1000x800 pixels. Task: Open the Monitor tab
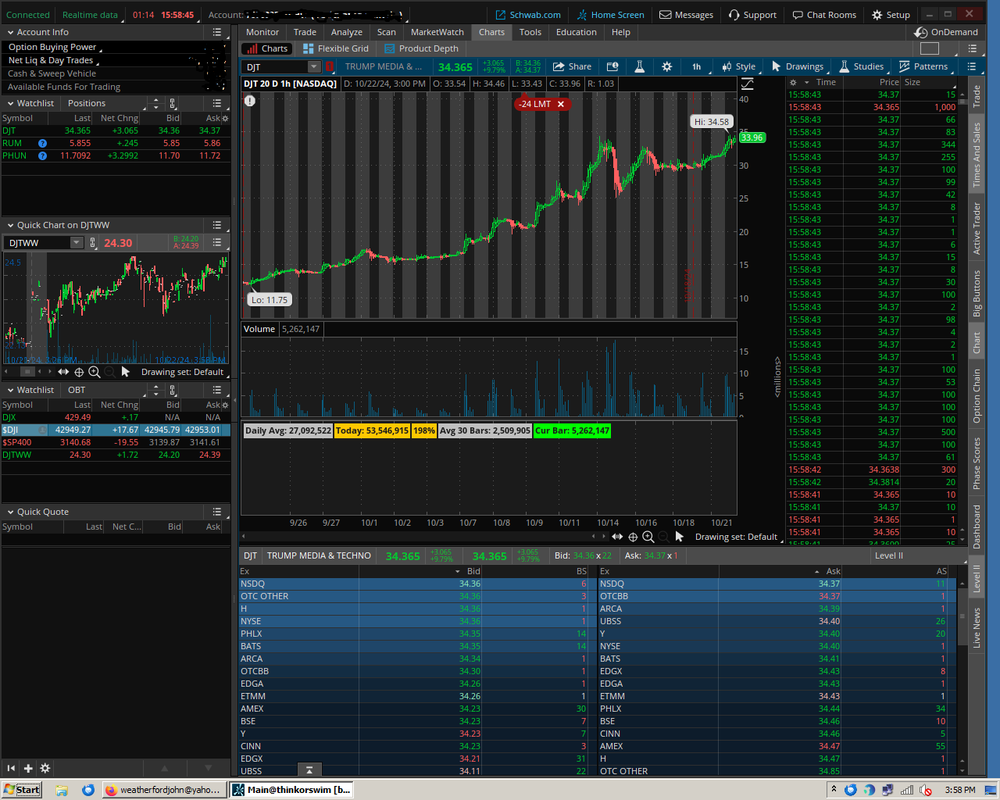(x=263, y=32)
